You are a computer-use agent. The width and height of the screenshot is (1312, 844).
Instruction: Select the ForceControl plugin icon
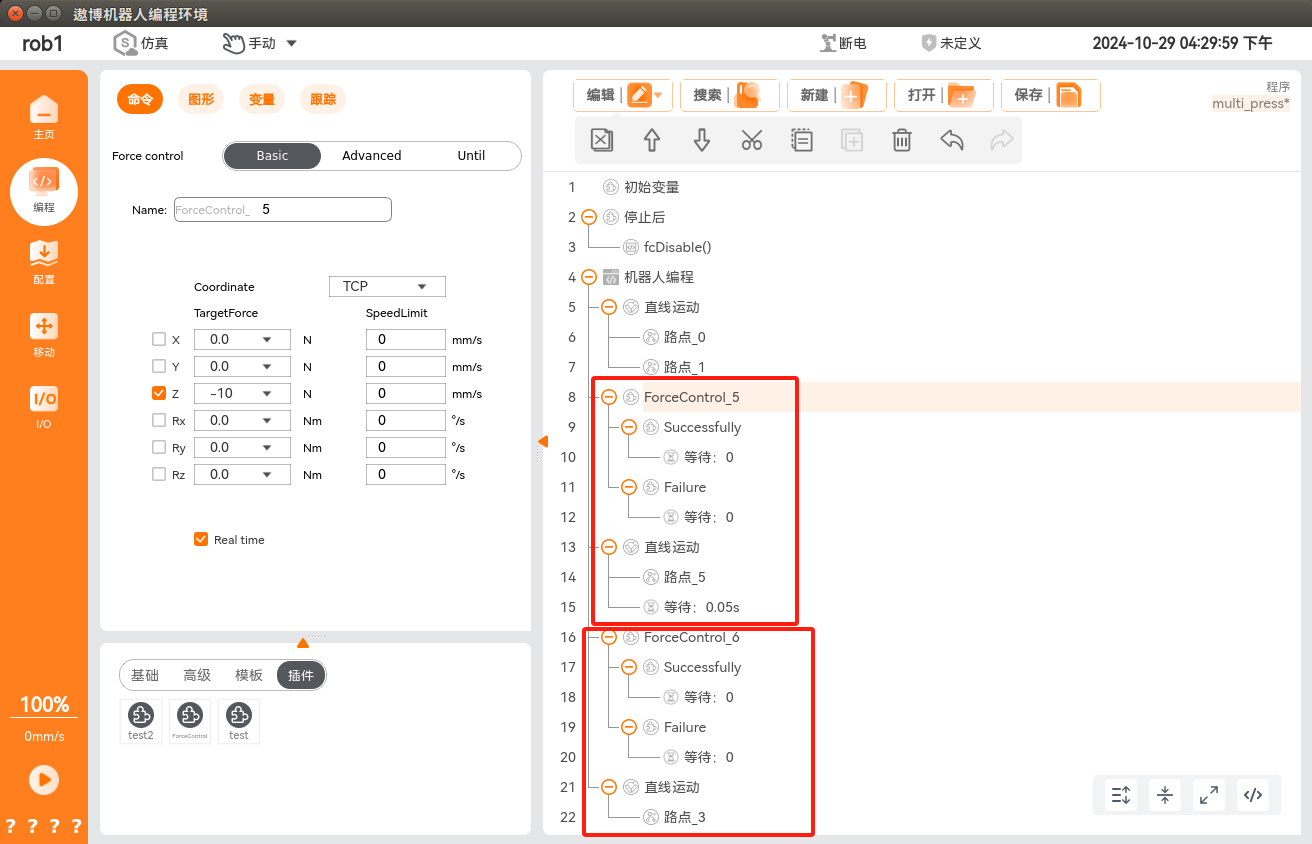point(190,720)
